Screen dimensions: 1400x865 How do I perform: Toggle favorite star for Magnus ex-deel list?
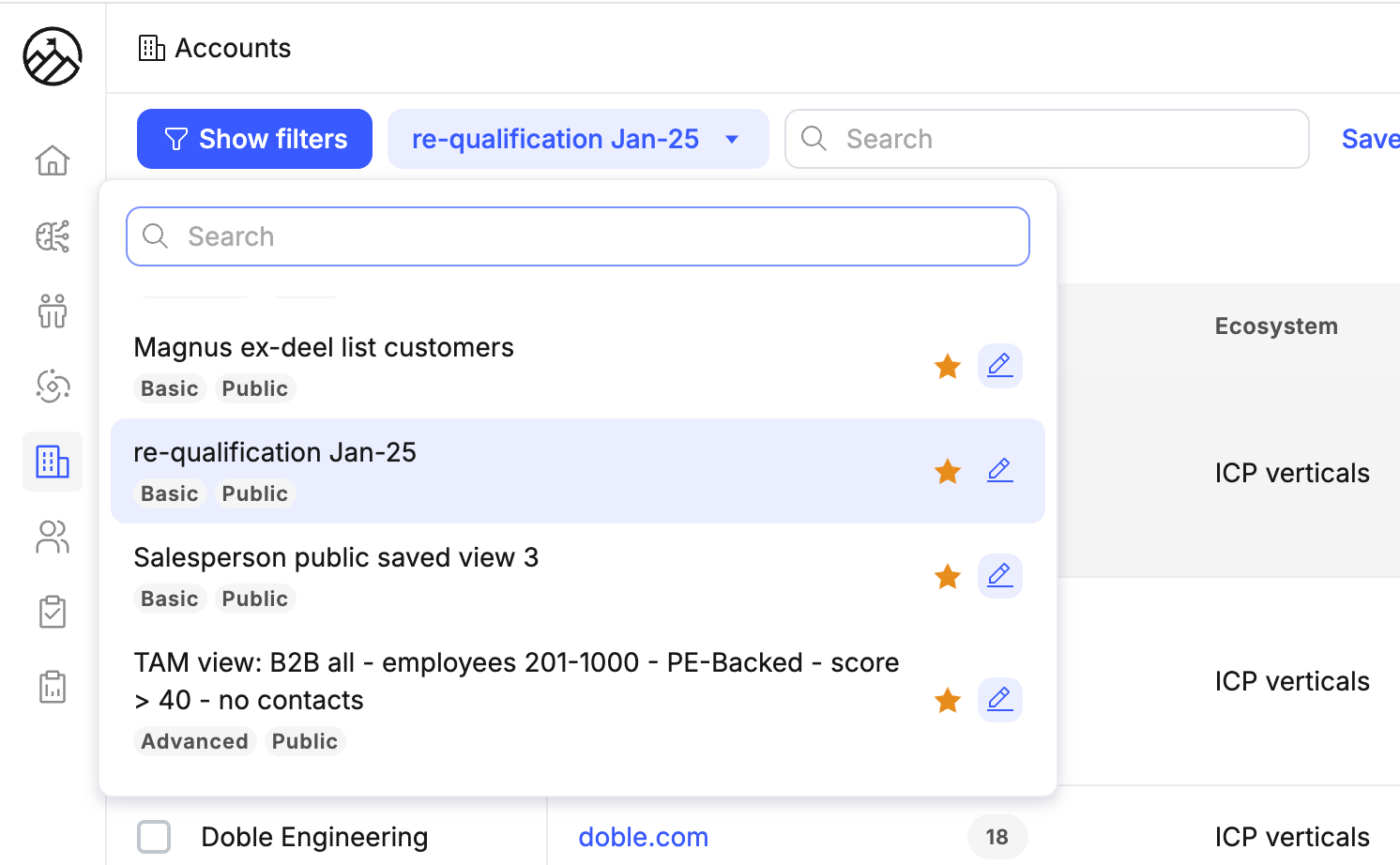[948, 366]
